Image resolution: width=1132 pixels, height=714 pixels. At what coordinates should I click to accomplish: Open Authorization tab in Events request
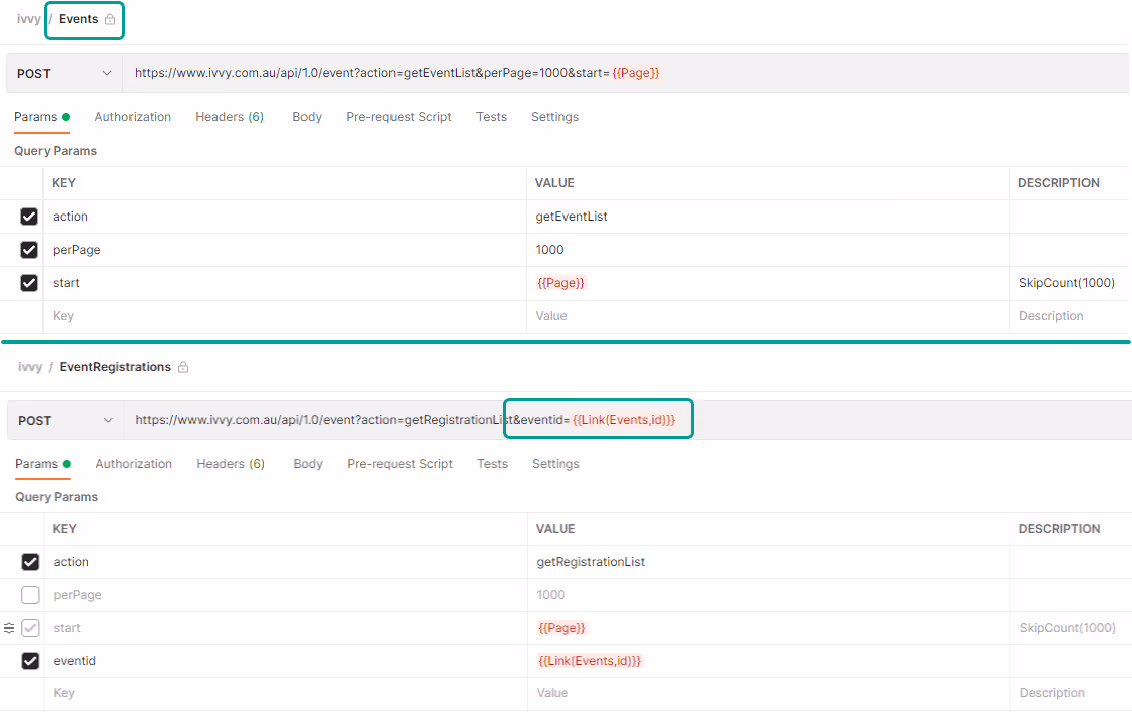(x=132, y=117)
